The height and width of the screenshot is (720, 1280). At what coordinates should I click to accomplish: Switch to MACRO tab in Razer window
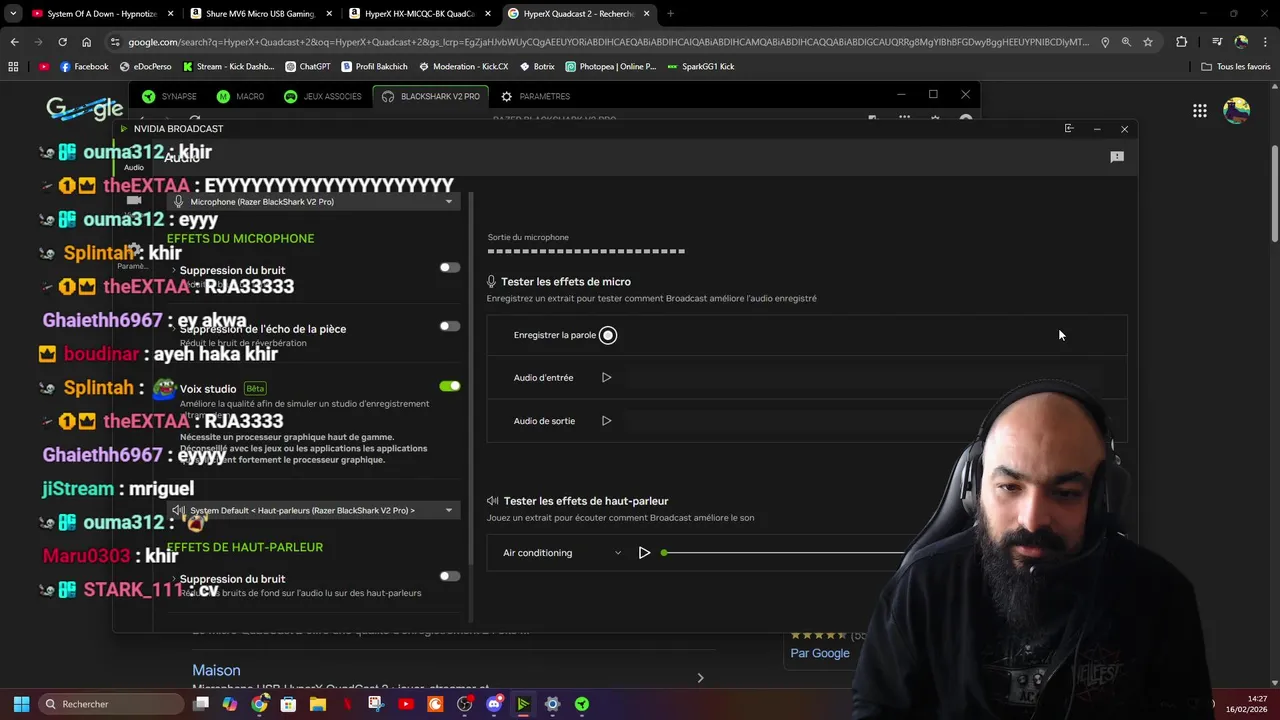(241, 96)
